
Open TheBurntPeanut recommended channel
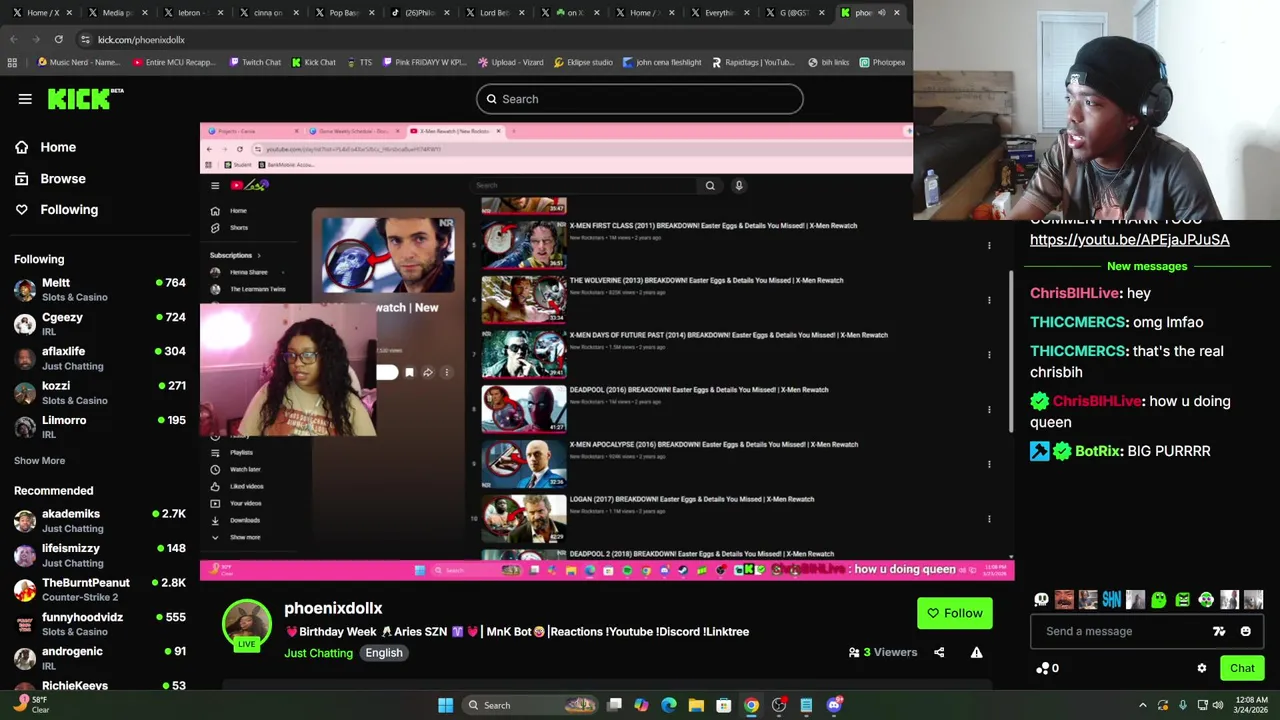point(100,589)
